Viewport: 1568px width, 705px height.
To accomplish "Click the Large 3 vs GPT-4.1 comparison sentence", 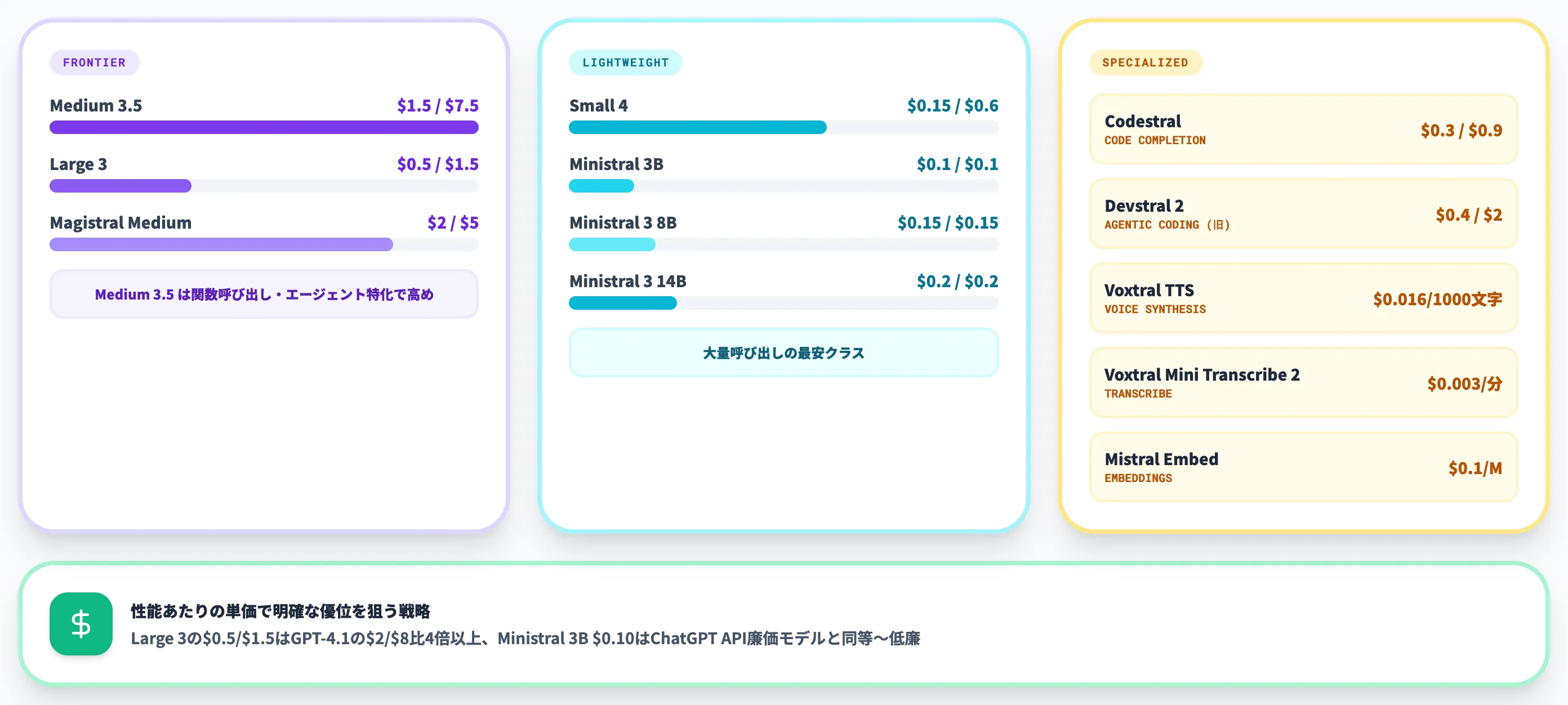I will click(x=525, y=638).
